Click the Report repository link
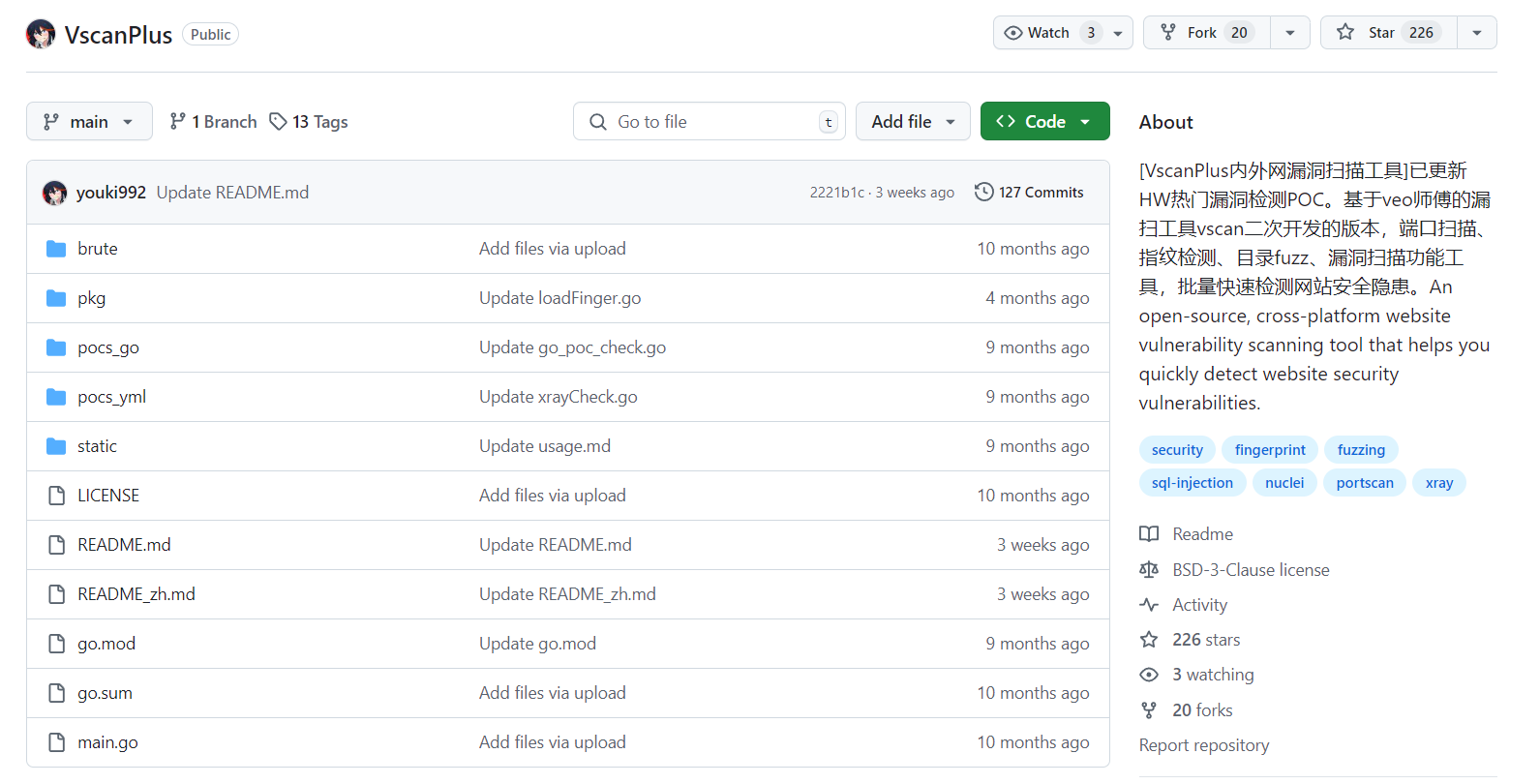The image size is (1540, 784). click(1203, 745)
